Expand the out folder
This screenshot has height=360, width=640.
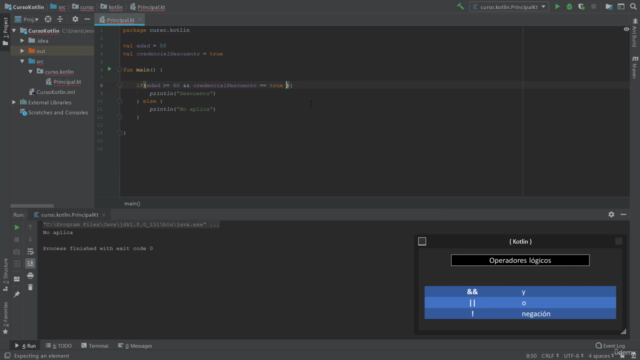click(x=22, y=51)
